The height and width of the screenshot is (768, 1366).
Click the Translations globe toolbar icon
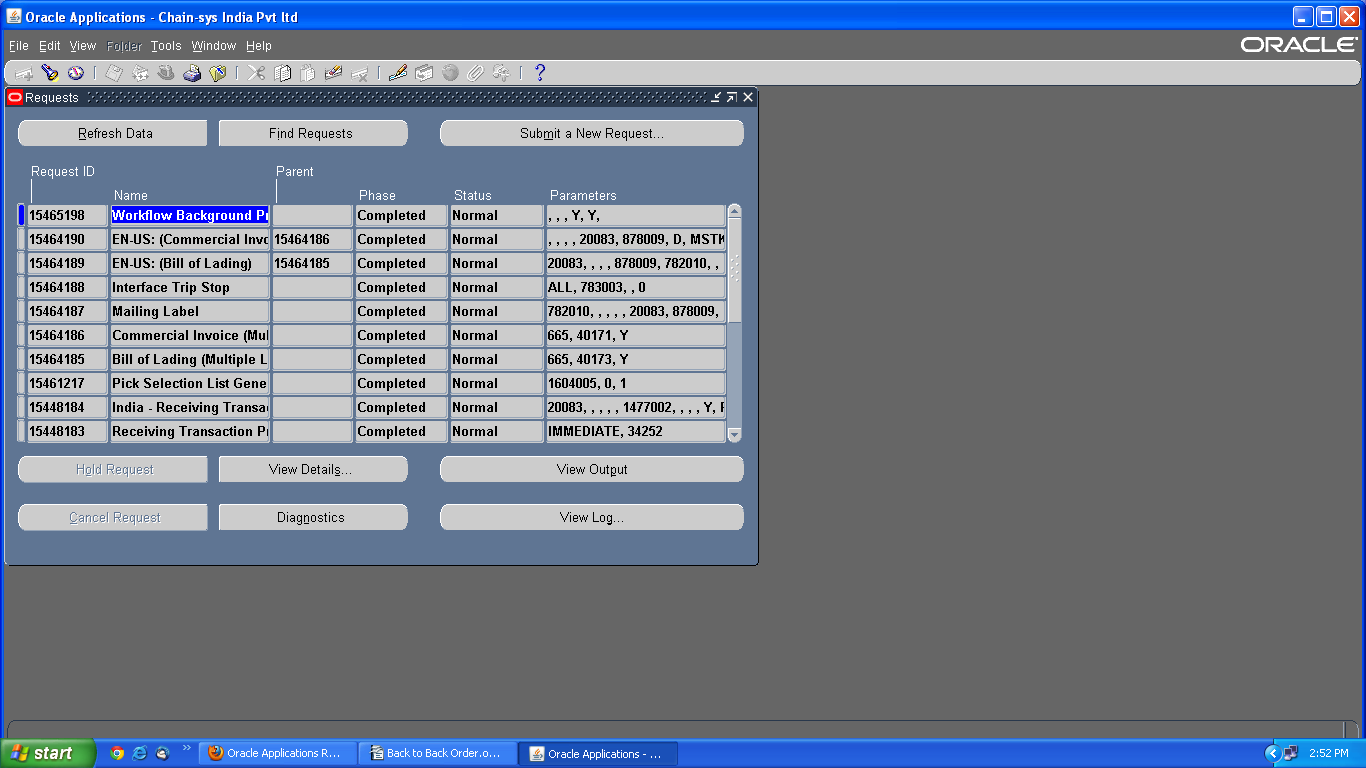click(450, 73)
